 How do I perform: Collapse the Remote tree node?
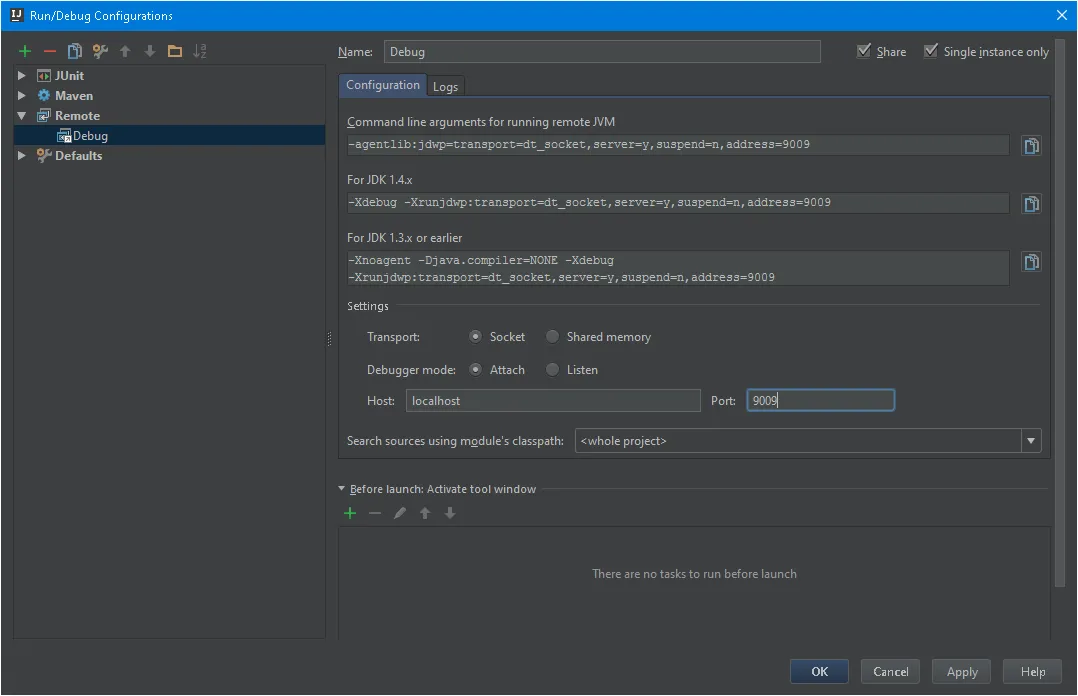(x=21, y=116)
